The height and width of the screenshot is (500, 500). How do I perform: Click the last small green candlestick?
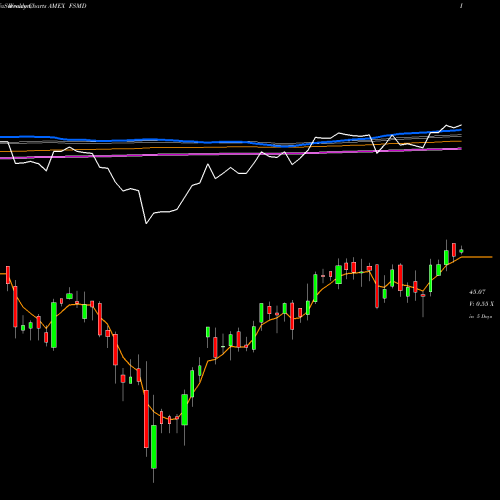(x=461, y=251)
